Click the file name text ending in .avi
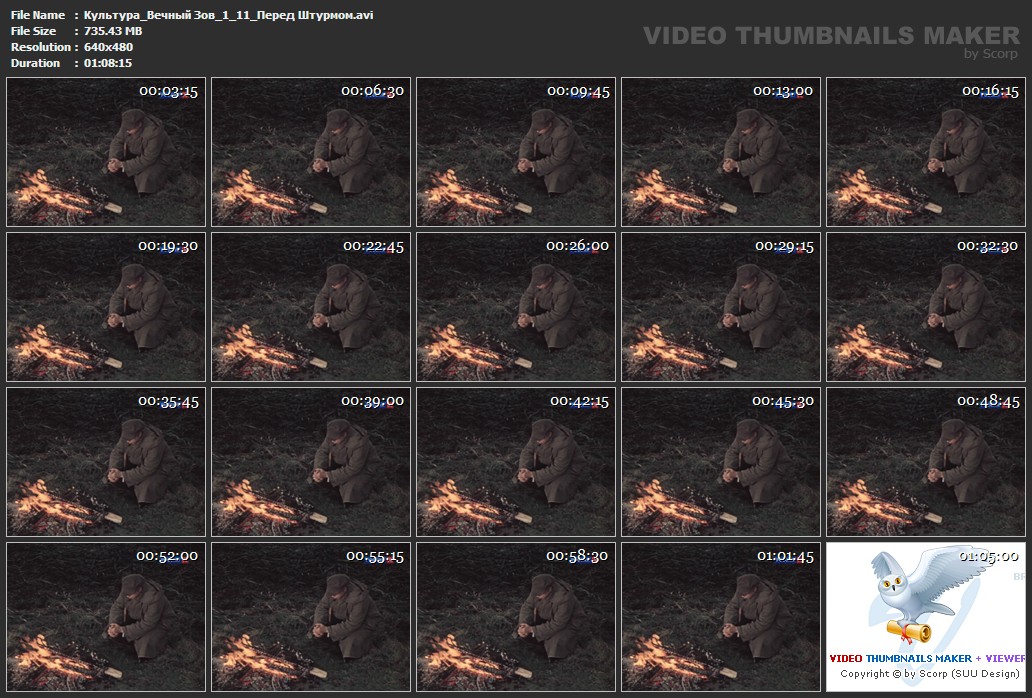1032x698 pixels. coord(229,15)
